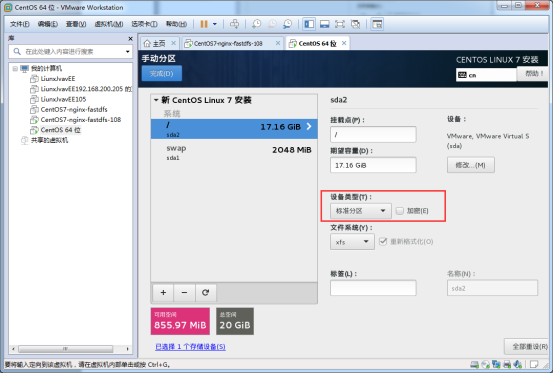Click the orange pause VM toolbar icon
Screen dimensions: 553x373
(204, 24)
